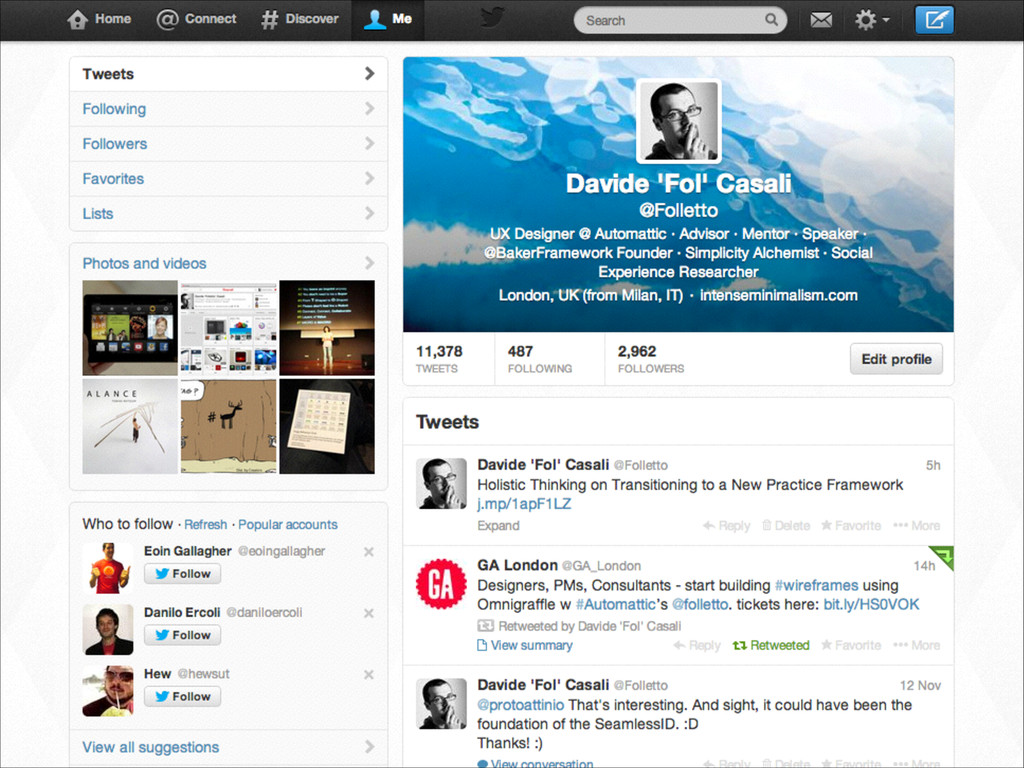Reply to the Holistic Thinking tweet
The height and width of the screenshot is (768, 1024).
(x=726, y=526)
